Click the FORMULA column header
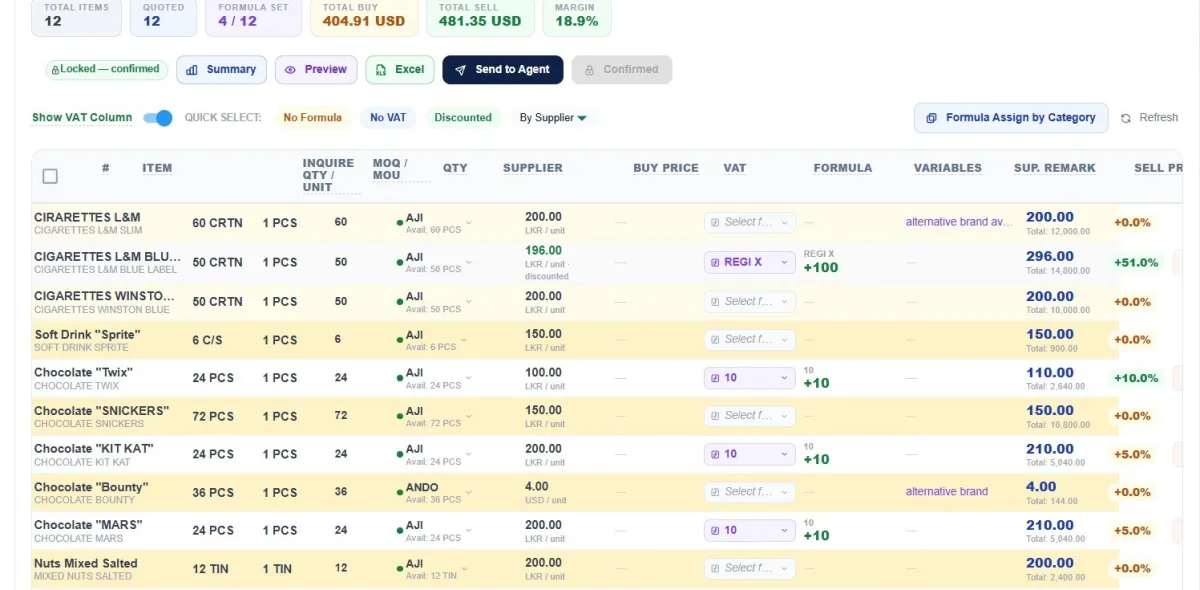1200x590 pixels. (x=843, y=168)
